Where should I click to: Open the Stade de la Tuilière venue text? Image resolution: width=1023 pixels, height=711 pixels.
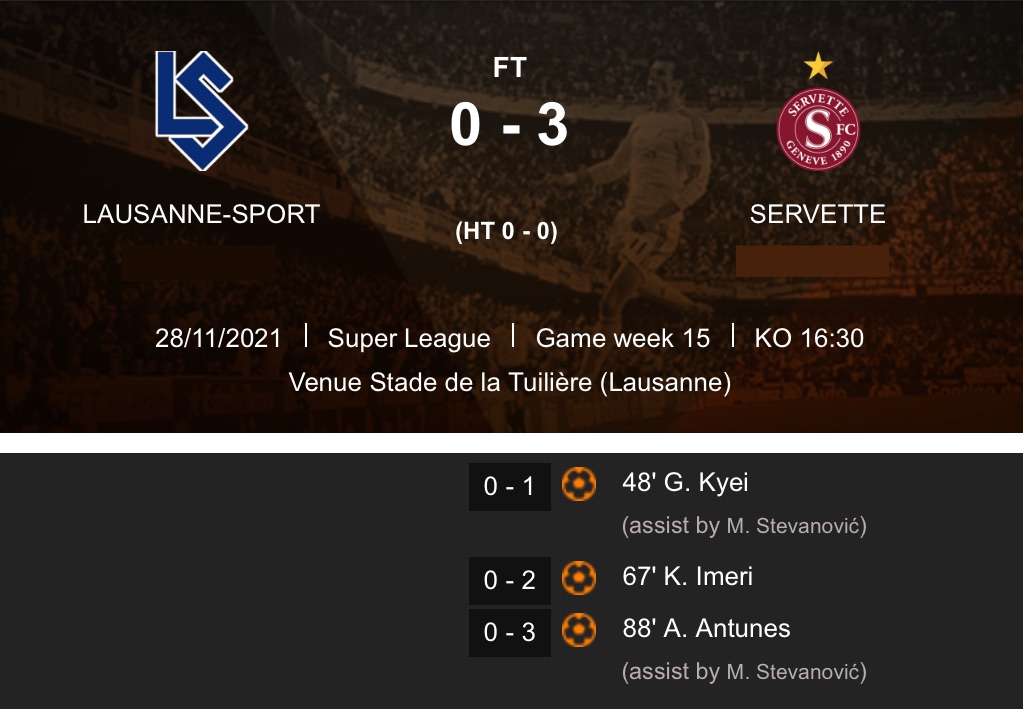click(510, 382)
